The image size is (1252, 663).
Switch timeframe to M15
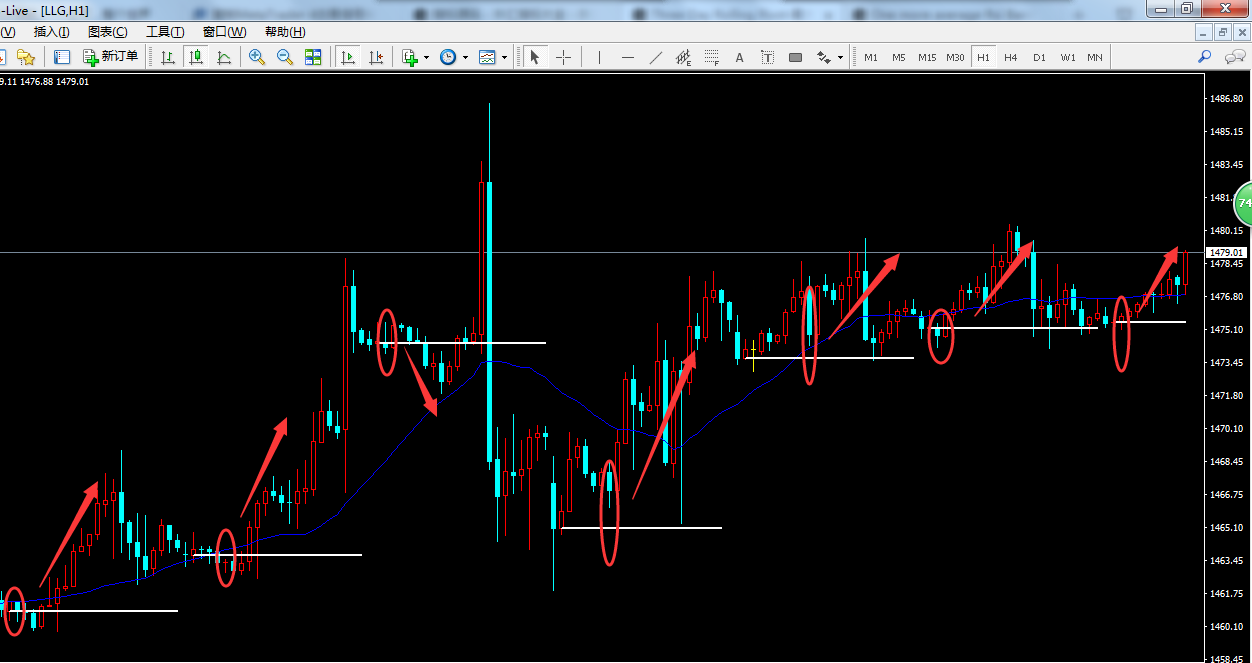(927, 57)
